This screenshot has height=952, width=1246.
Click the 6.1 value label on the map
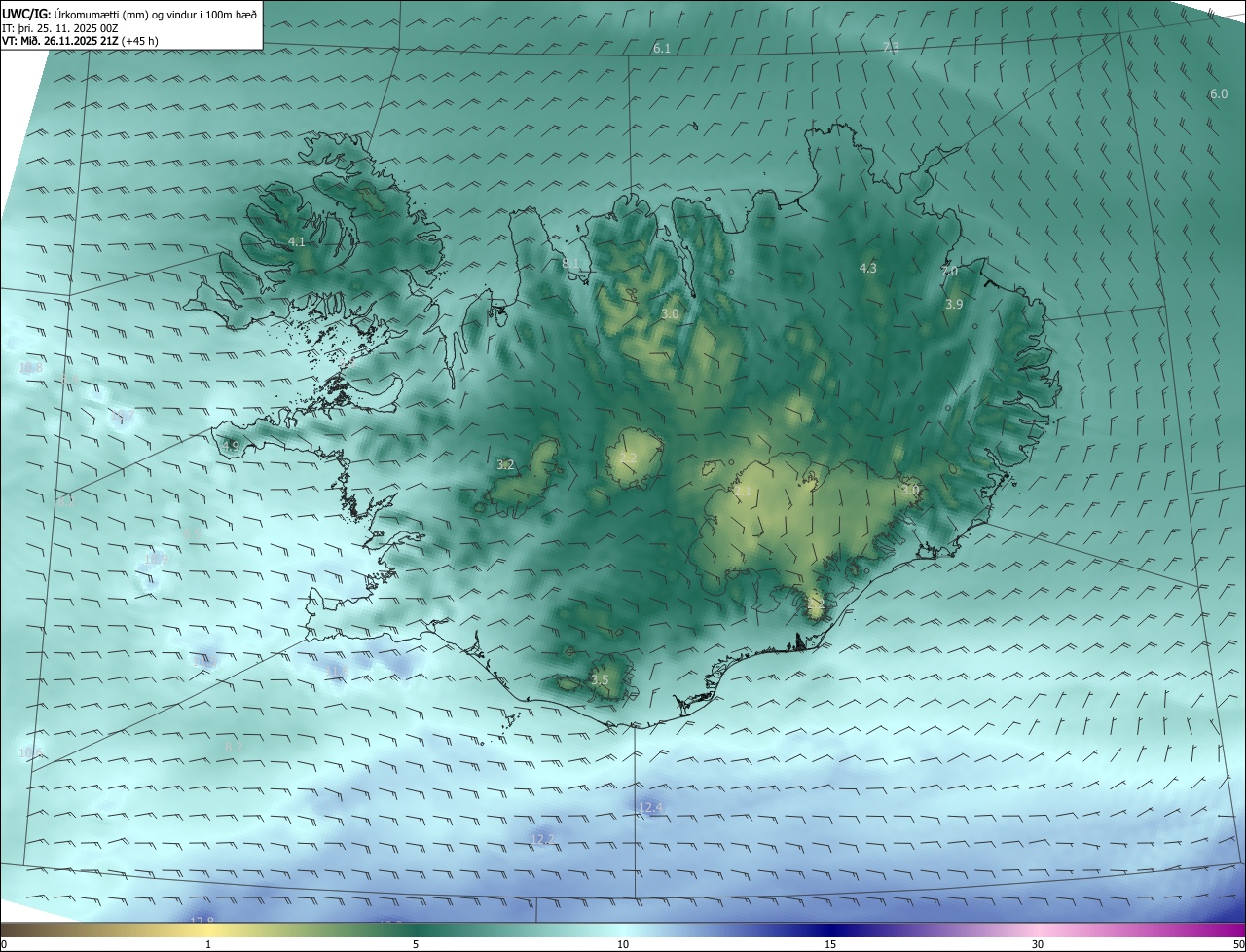662,48
